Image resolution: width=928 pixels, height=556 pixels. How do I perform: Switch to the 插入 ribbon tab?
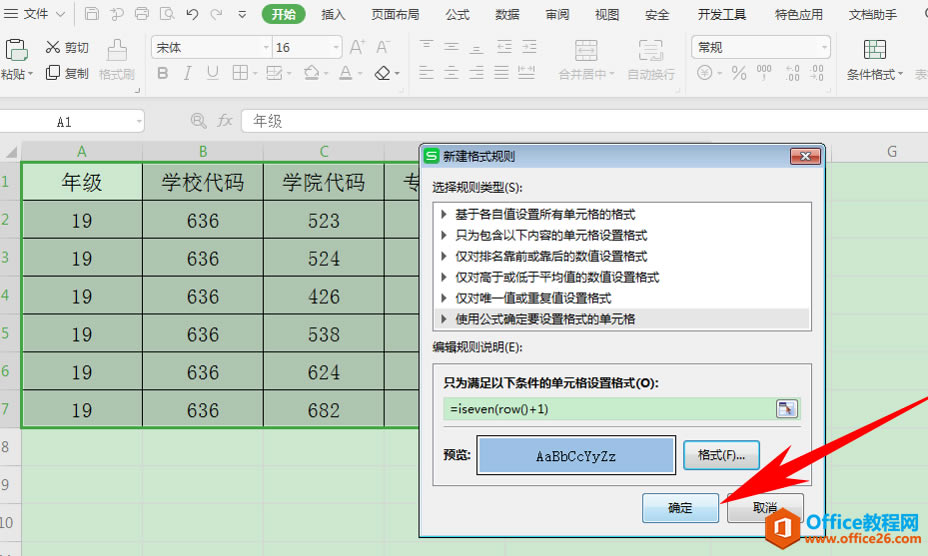tap(333, 14)
